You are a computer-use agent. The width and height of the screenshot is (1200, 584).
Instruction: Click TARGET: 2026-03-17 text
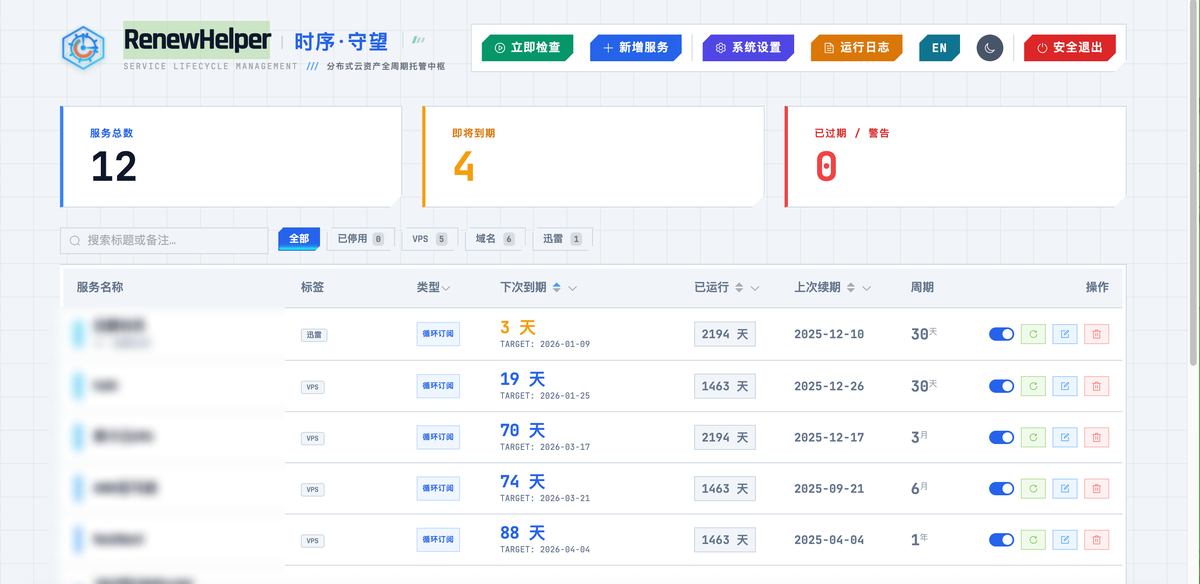pyautogui.click(x=545, y=447)
